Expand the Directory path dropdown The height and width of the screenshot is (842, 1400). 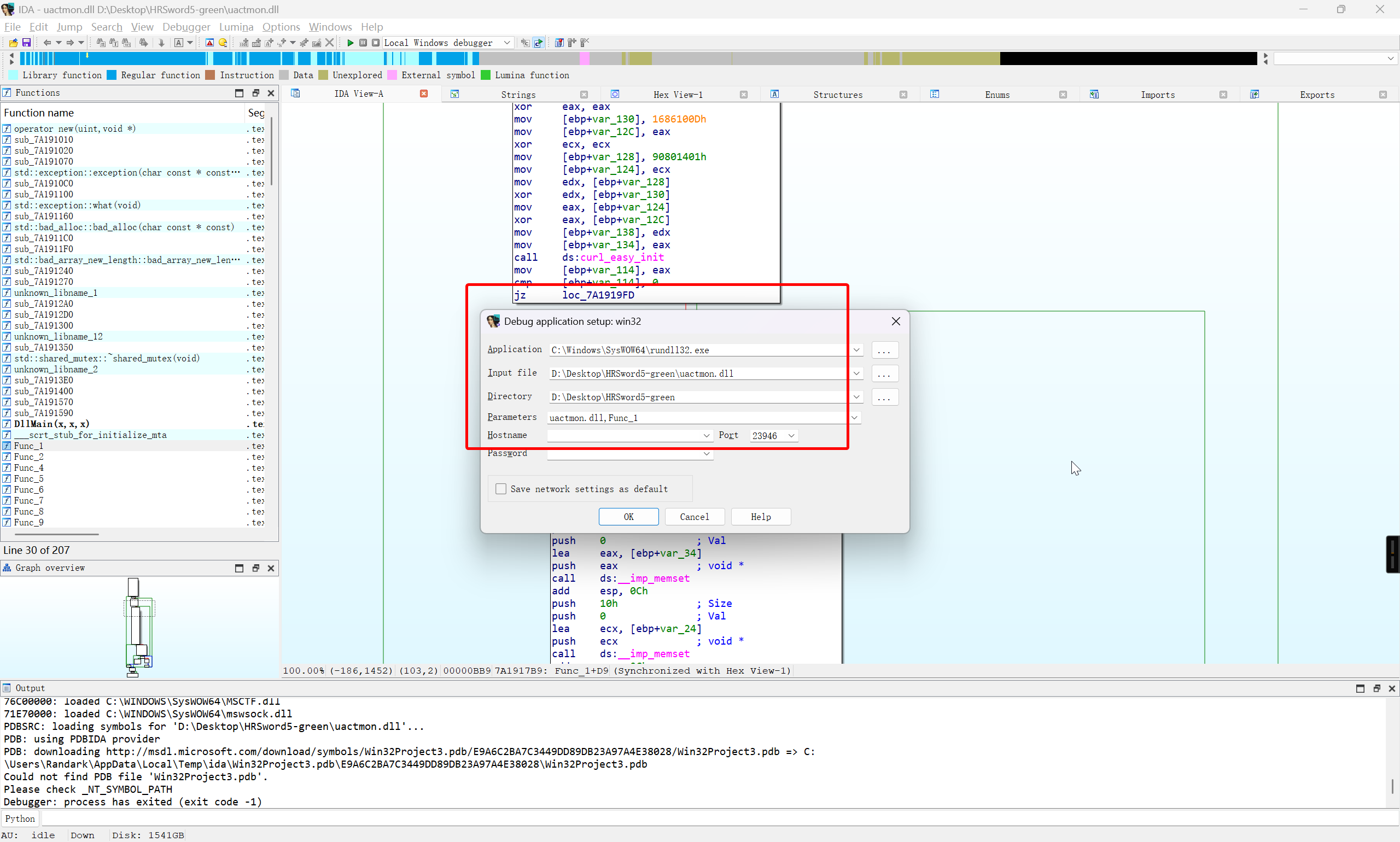[856, 396]
